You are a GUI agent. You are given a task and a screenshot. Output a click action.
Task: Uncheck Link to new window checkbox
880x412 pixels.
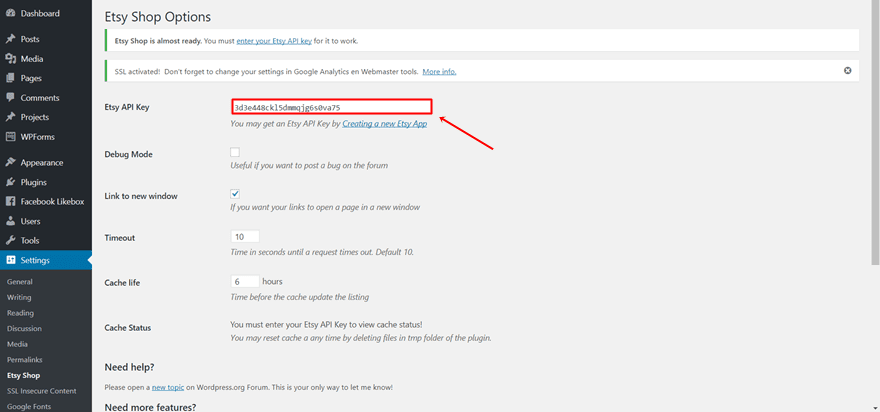pos(235,194)
